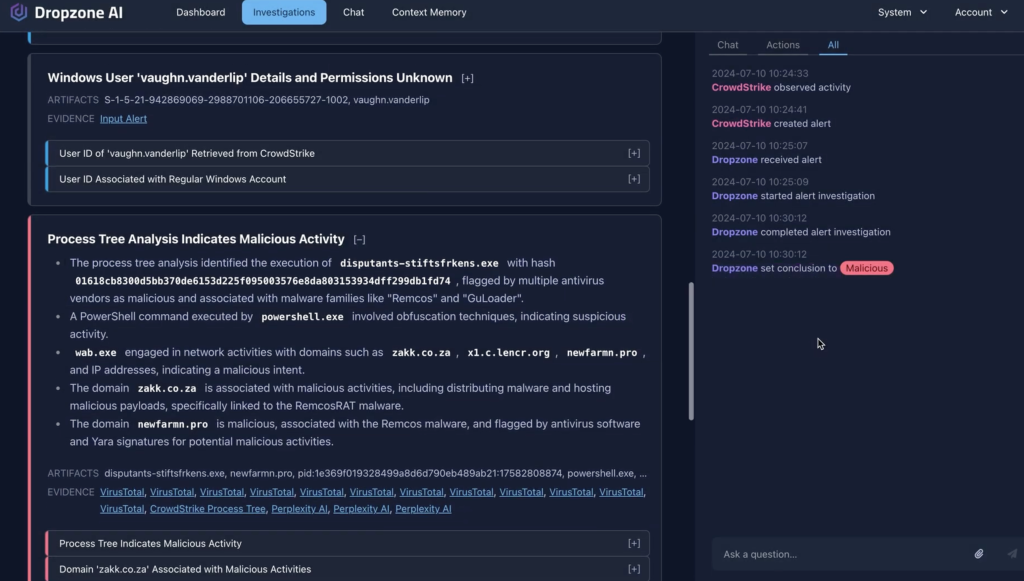Screen dimensions: 1024x581
Task: Expand the Windows User 'vaughn.vanderlip' section
Action: (468, 78)
